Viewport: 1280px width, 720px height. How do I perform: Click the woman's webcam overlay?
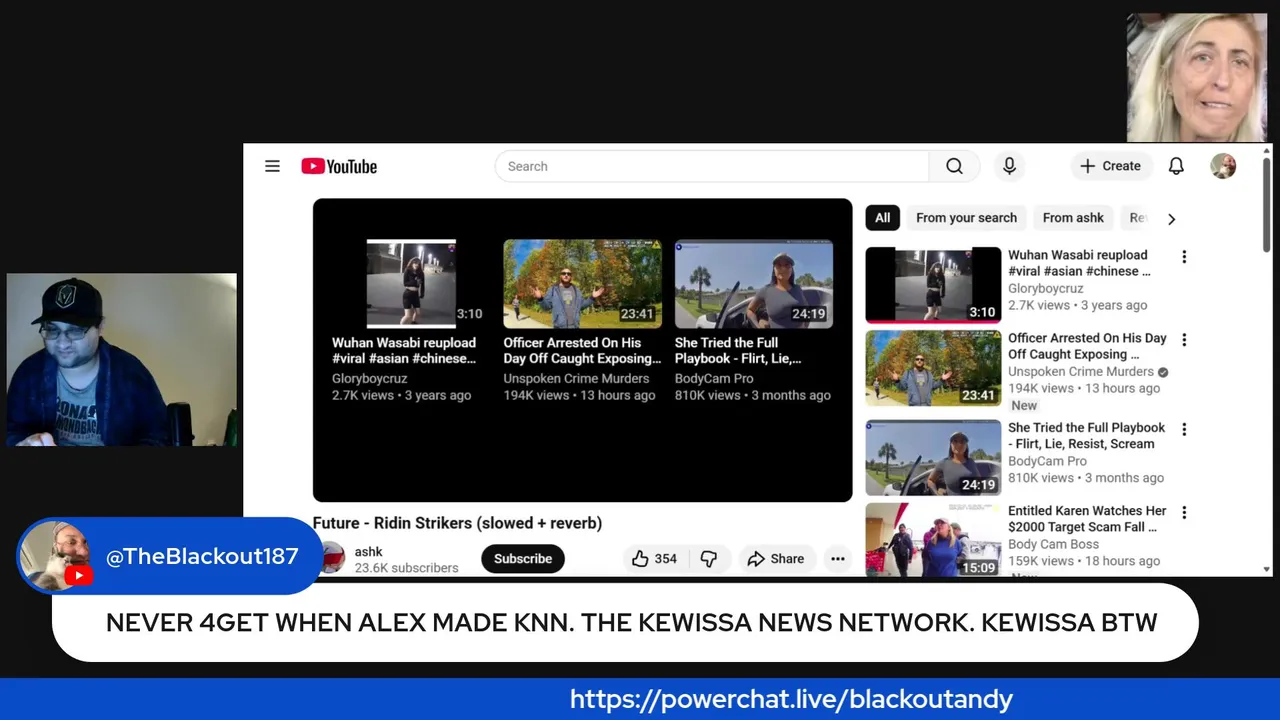(x=1197, y=78)
